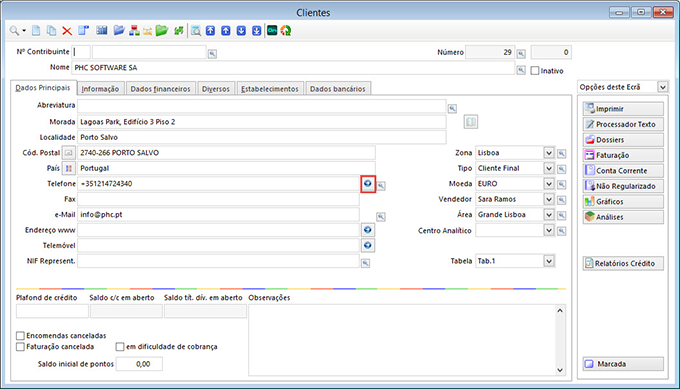Click the Gráficos button
Image resolution: width=680 pixels, height=389 pixels.
623,202
